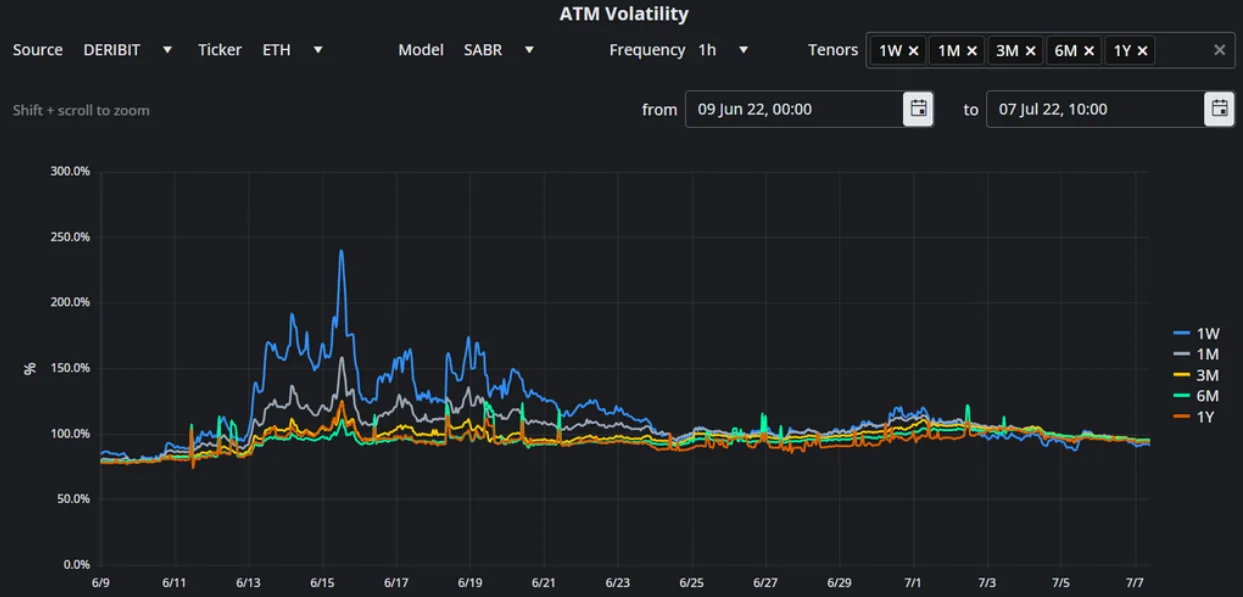Click the 6/29 x-axis date label

point(840,582)
